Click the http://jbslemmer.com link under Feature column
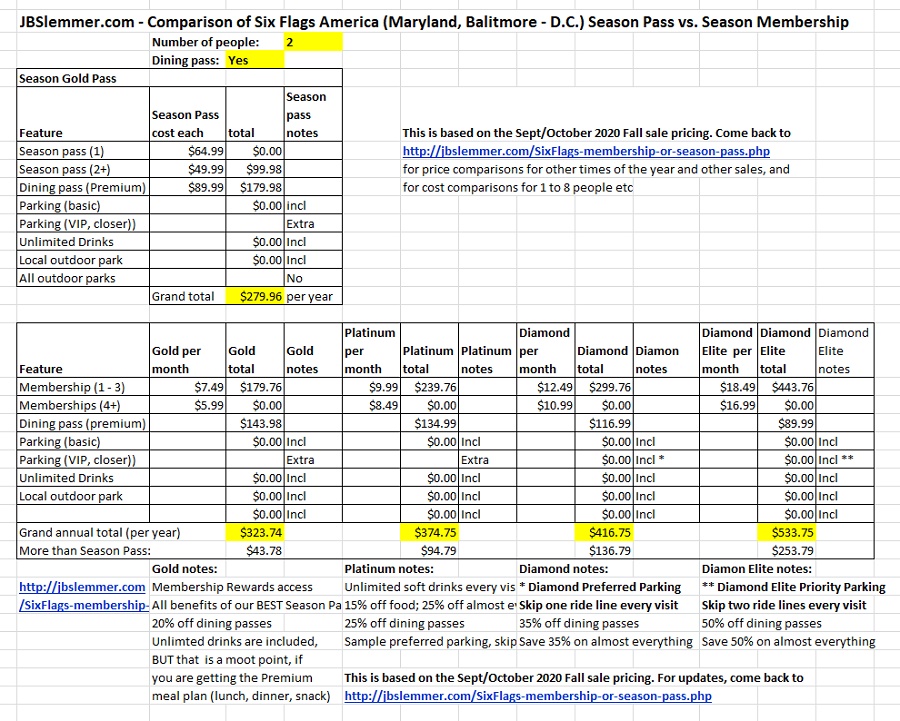900x721 pixels. coord(82,587)
